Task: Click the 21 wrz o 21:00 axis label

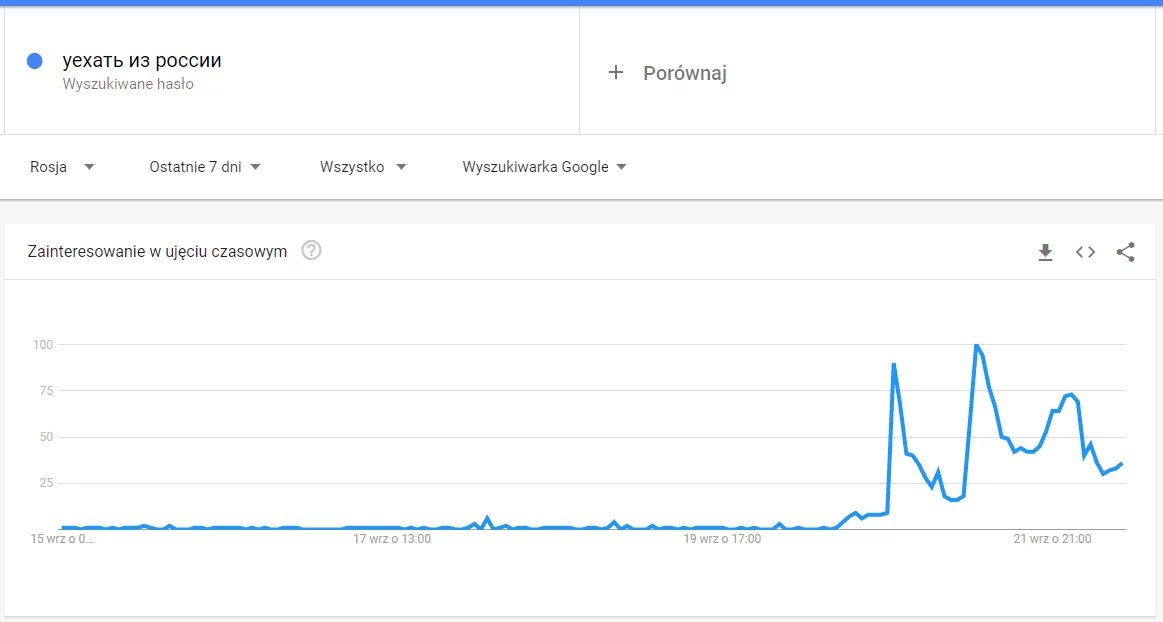Action: click(1052, 539)
